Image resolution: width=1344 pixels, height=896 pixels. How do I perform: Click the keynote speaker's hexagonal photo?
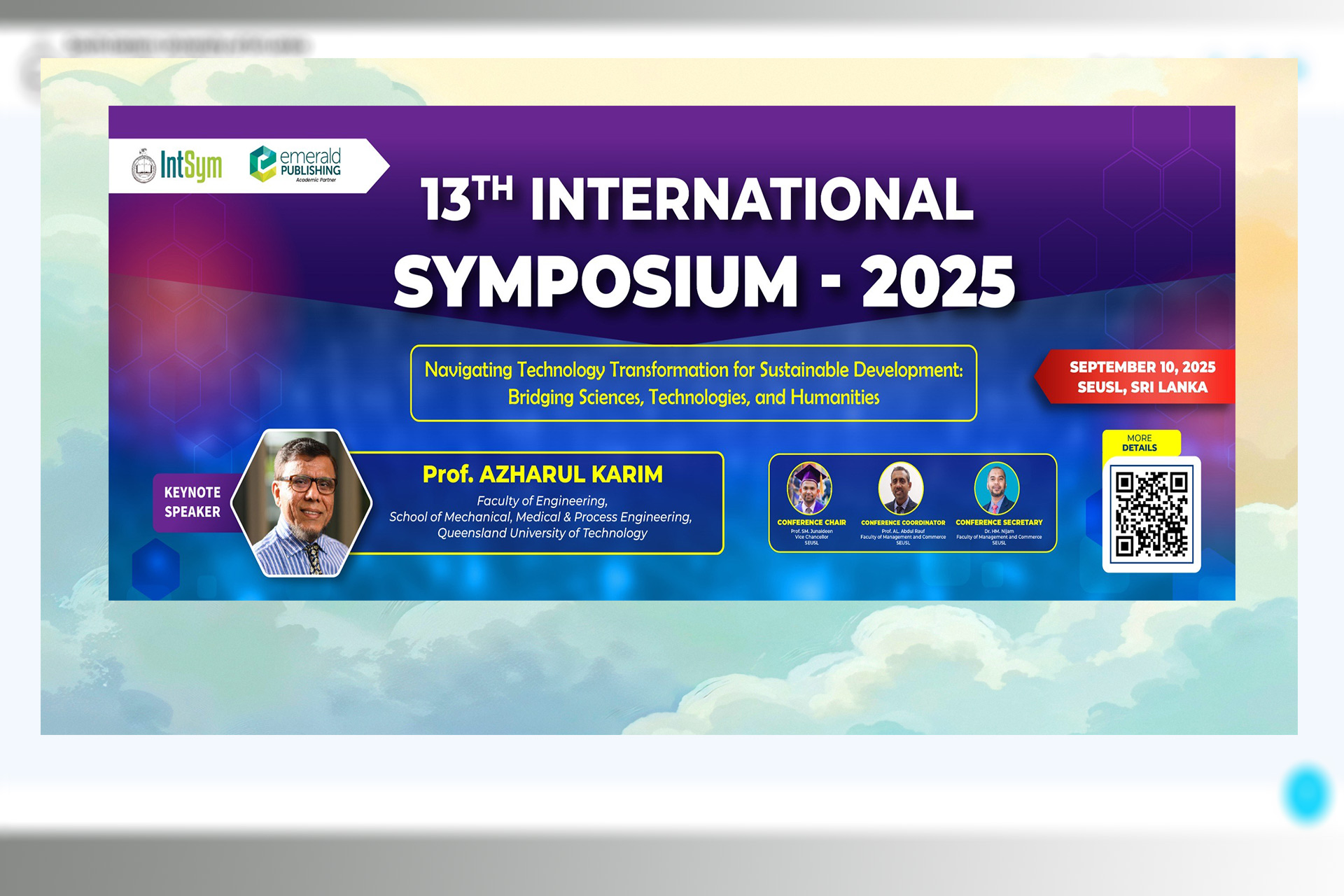point(302,503)
